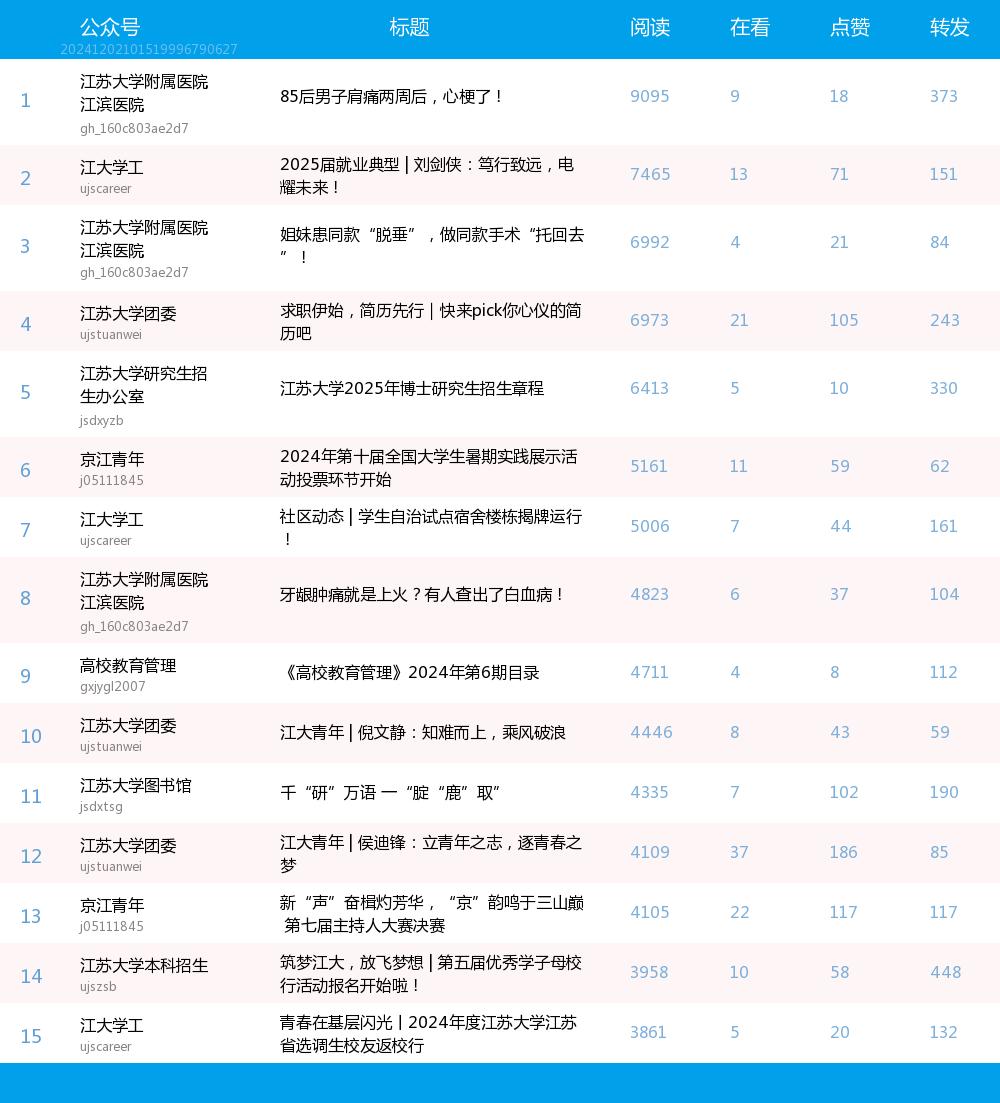The image size is (1000, 1103).
Task: Click read count 9095 in first row
Action: coord(649,97)
